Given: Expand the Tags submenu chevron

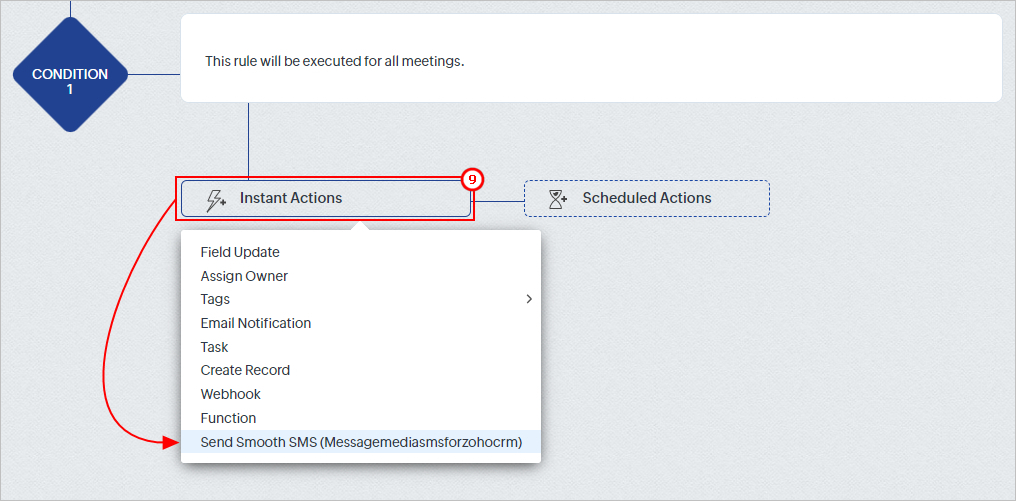Looking at the screenshot, I should pos(529,299).
